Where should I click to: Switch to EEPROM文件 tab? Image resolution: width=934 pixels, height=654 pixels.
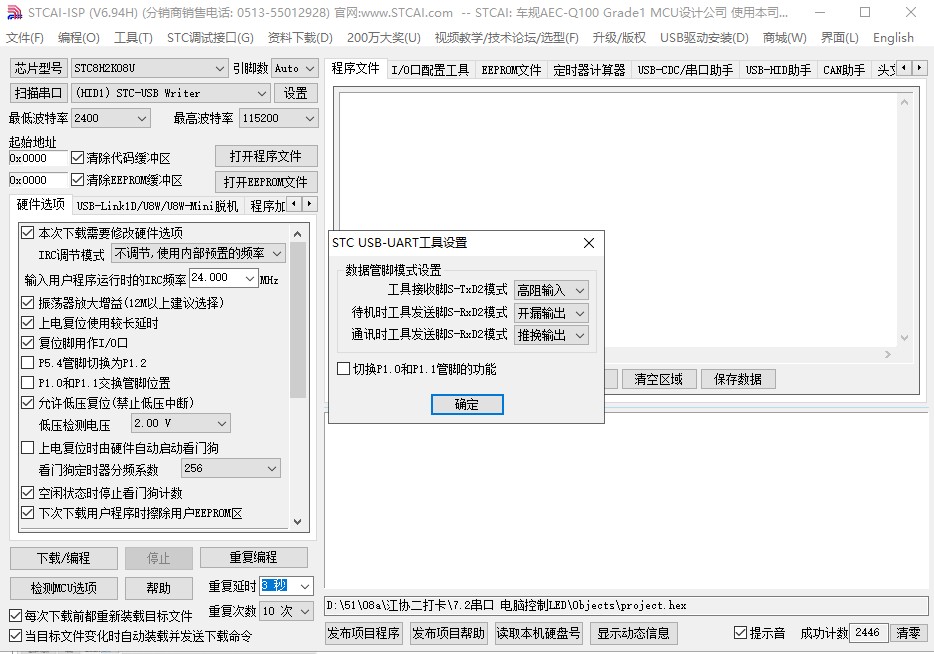click(511, 70)
